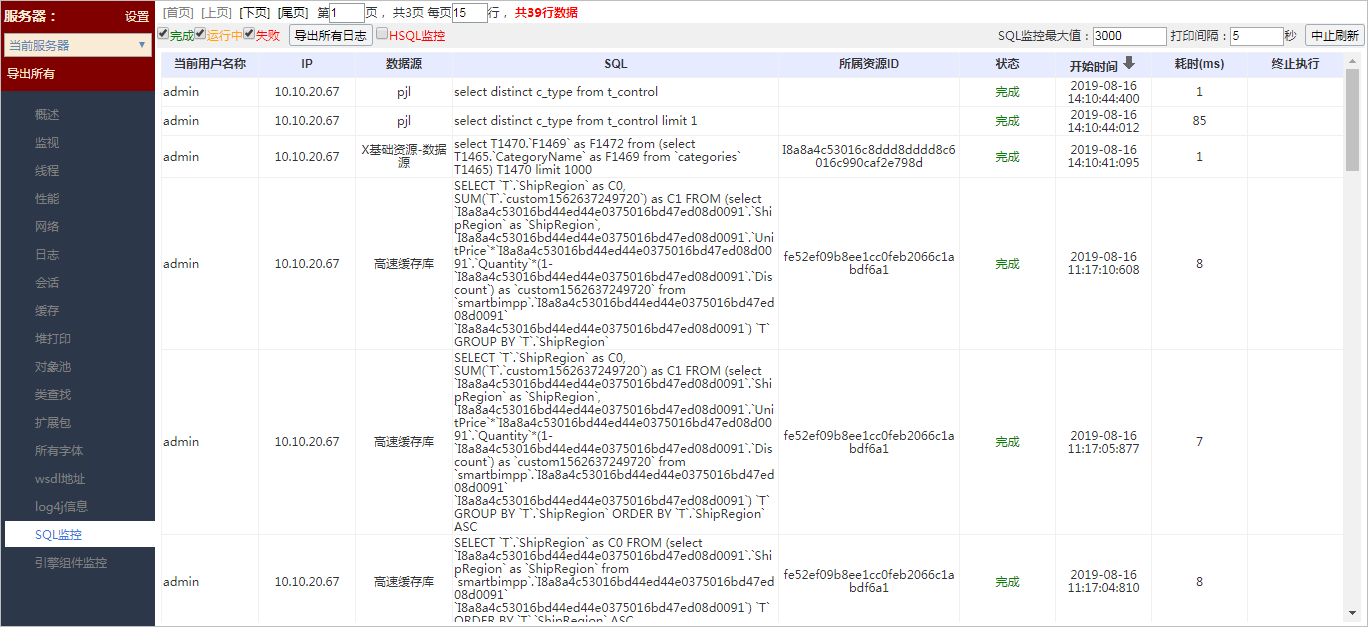Open the 所有字体 menu item
This screenshot has width=1368, height=627.
click(x=59, y=450)
